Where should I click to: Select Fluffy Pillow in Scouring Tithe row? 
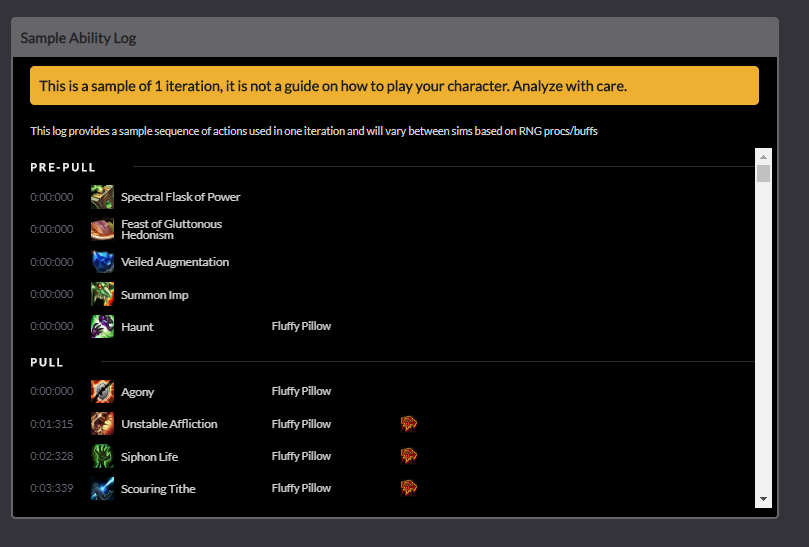301,488
